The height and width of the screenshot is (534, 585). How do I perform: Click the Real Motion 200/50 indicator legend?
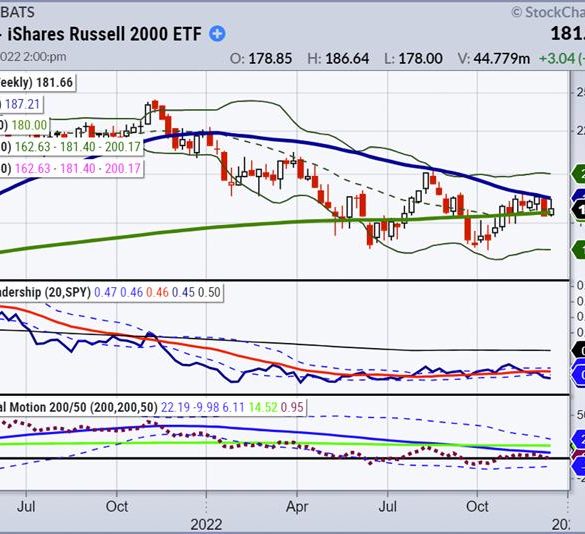point(152,407)
